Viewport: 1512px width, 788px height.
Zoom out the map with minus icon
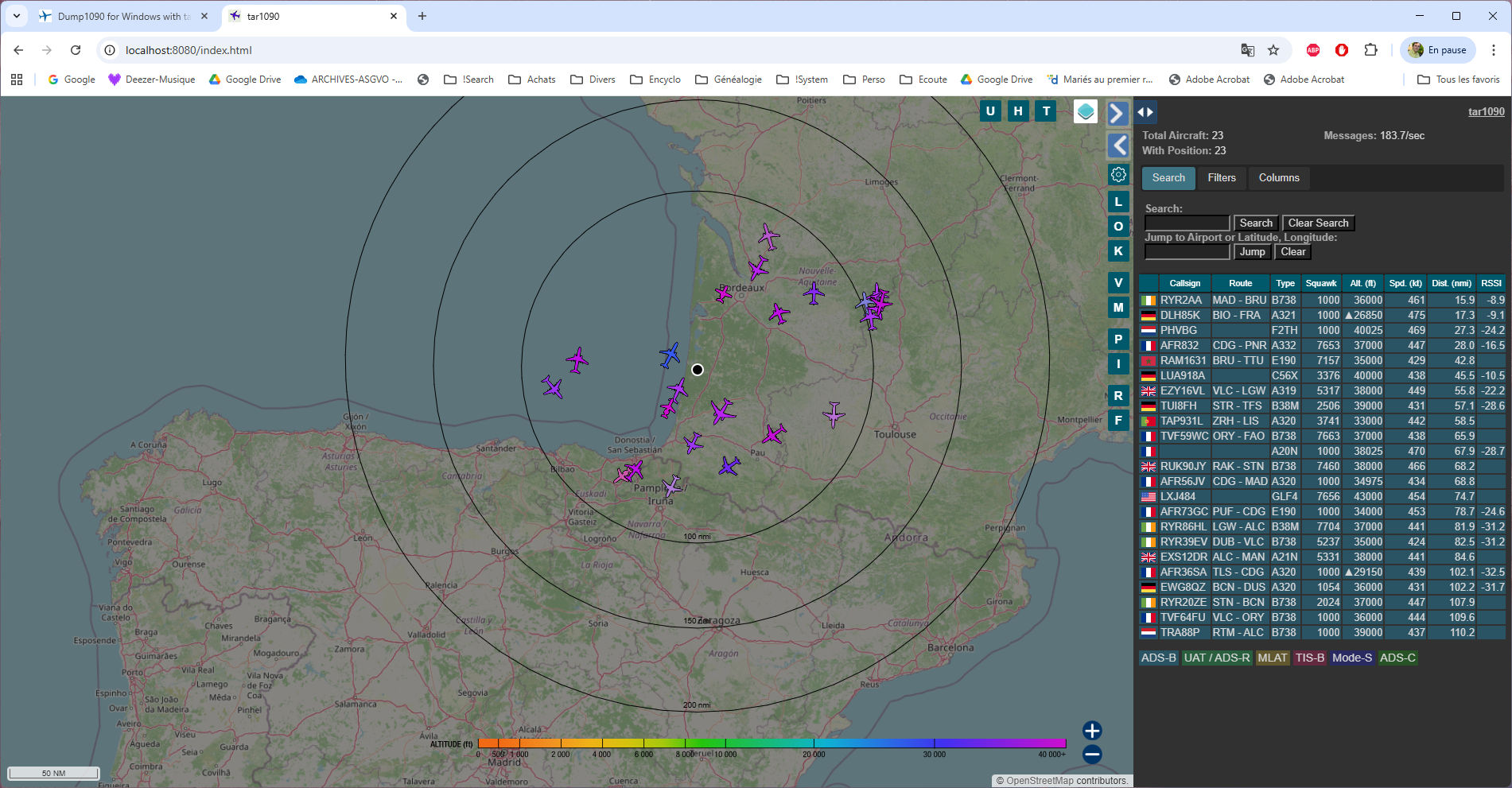(x=1092, y=755)
